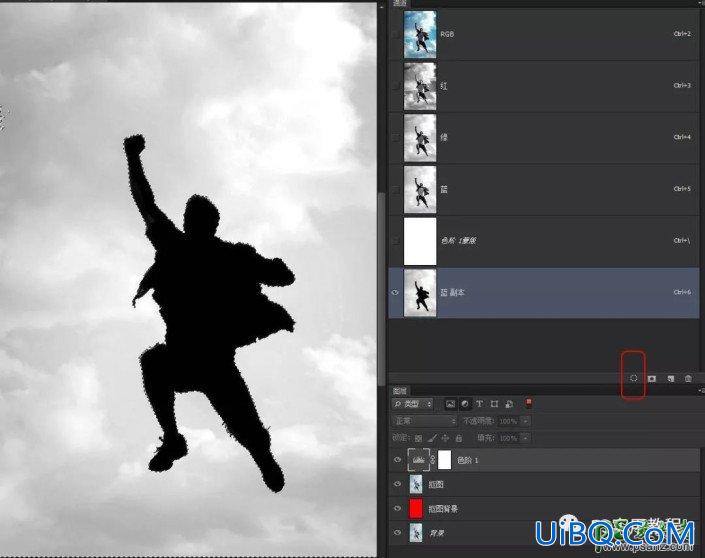Click RGB channel thumbnail

(420, 35)
